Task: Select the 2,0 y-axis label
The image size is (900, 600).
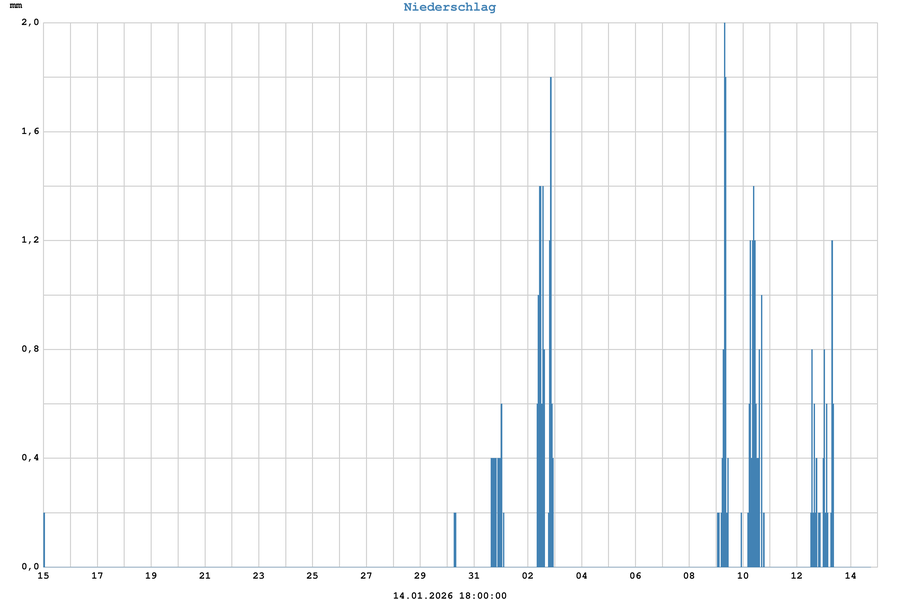Action: point(30,23)
